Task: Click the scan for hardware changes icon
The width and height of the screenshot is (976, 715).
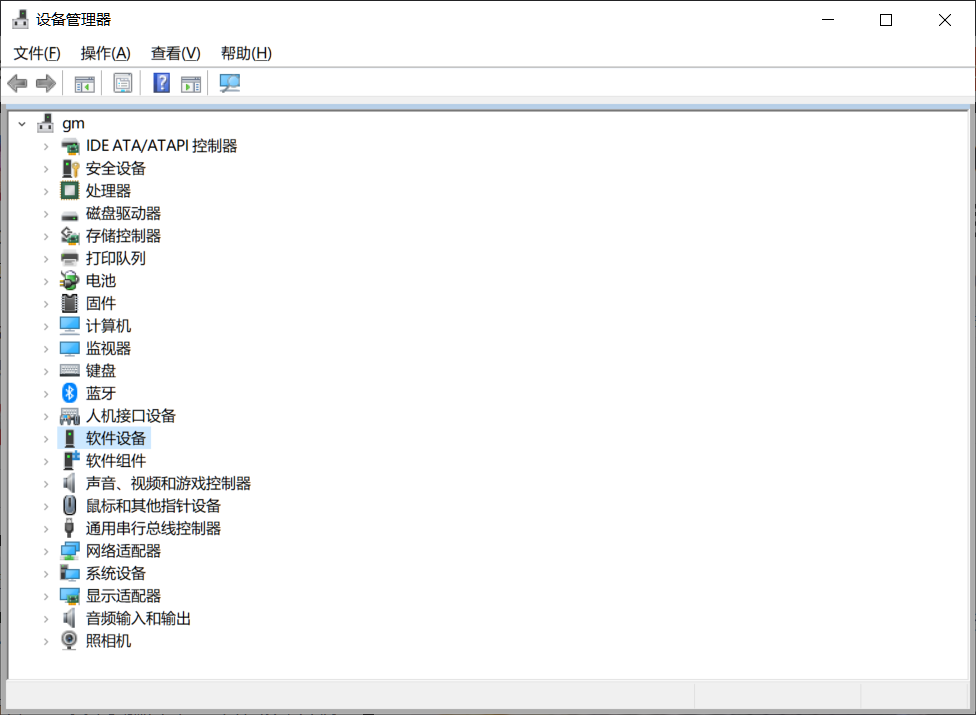Action: coord(230,83)
